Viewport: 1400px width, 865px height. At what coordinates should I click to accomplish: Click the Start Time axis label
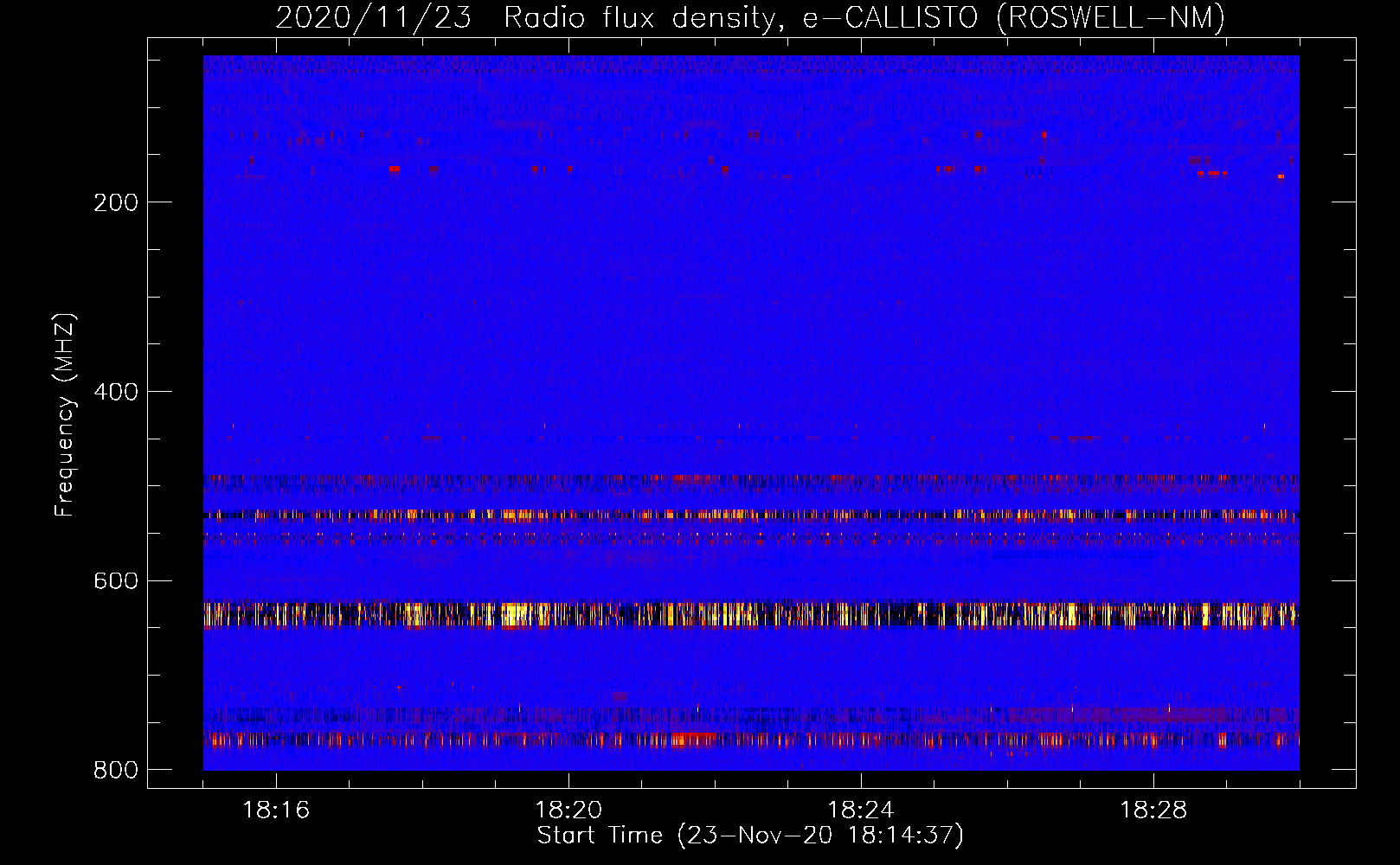(750, 836)
